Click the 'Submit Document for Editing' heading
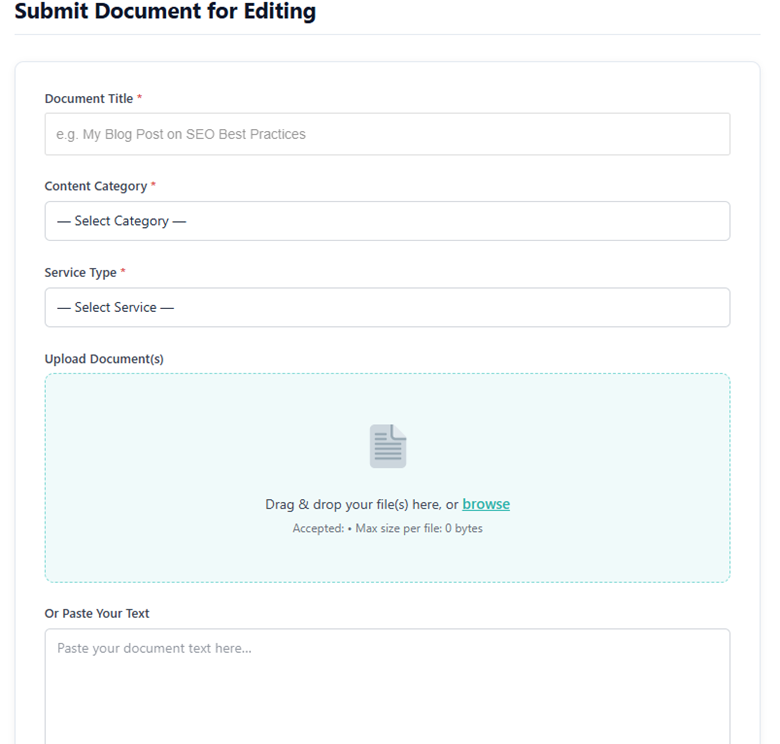This screenshot has height=744, width=780. (x=165, y=11)
